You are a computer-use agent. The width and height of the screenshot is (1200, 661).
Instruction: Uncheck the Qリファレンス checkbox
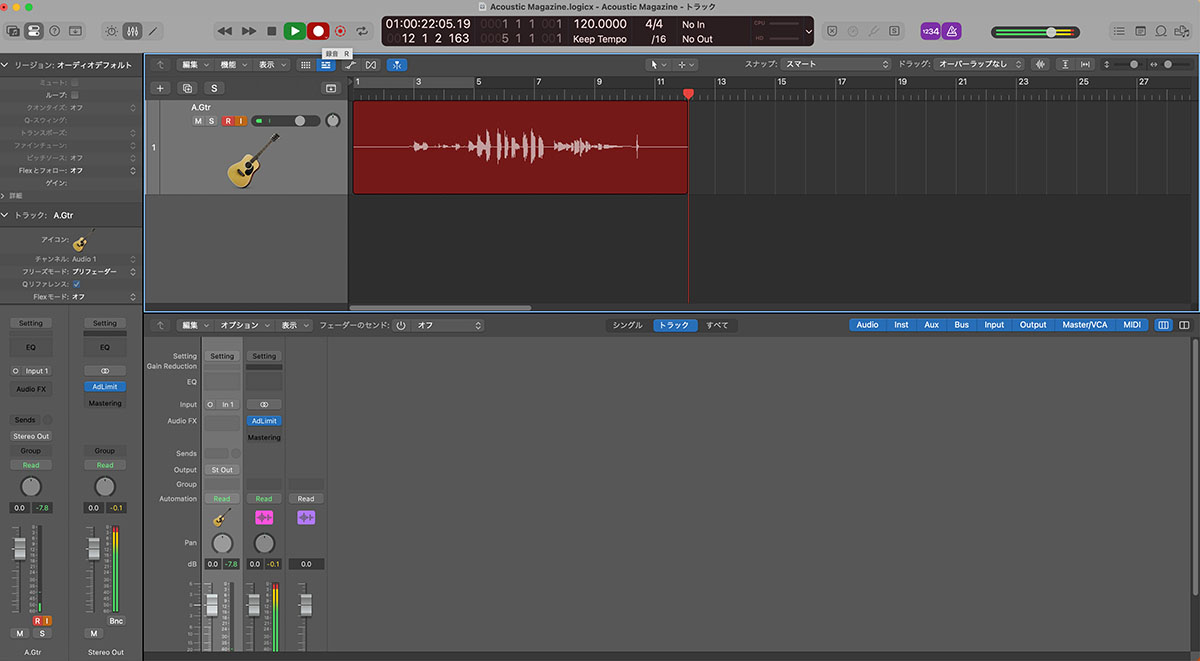[77, 284]
